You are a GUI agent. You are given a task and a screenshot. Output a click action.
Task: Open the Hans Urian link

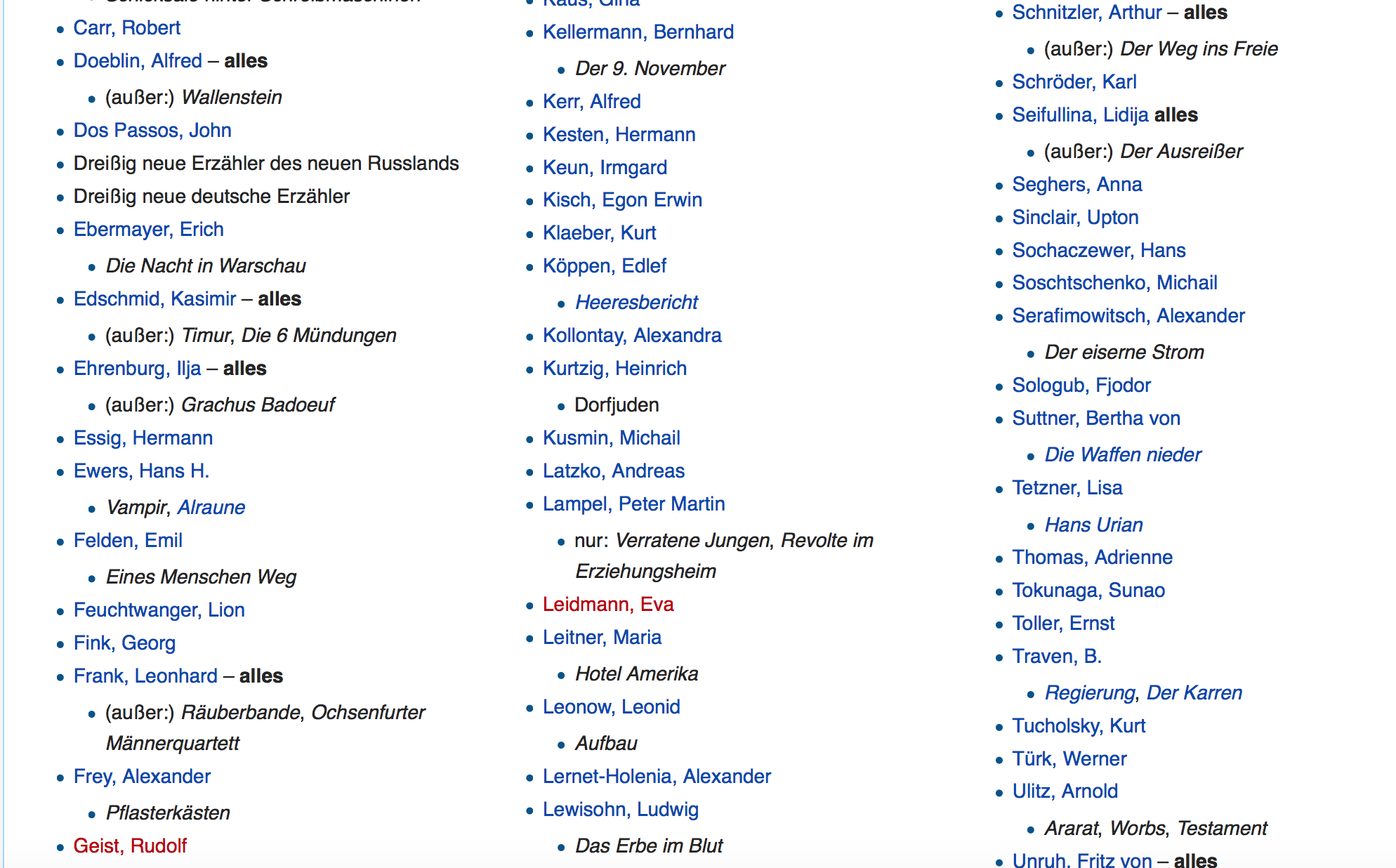(1093, 525)
